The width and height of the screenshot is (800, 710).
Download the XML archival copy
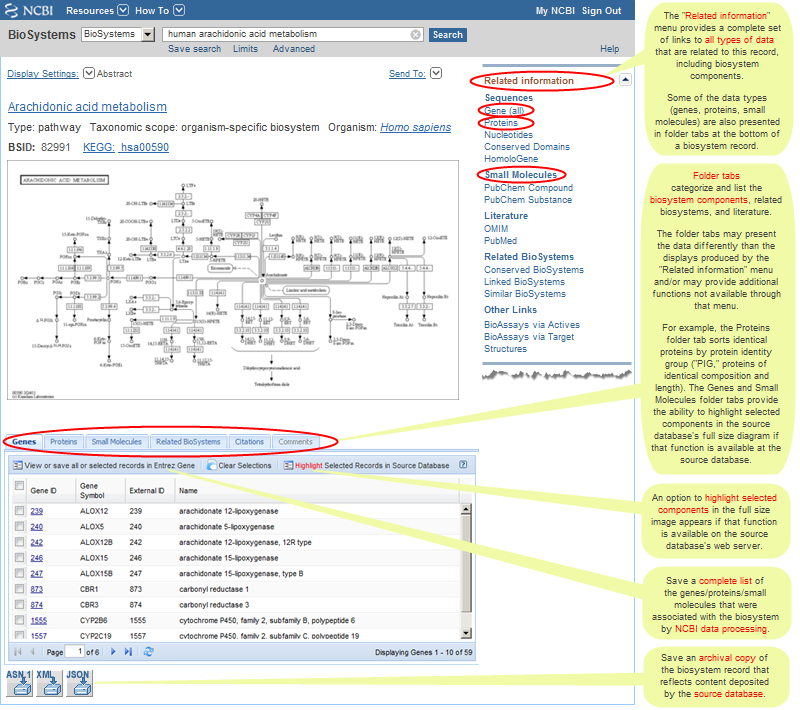(x=49, y=683)
